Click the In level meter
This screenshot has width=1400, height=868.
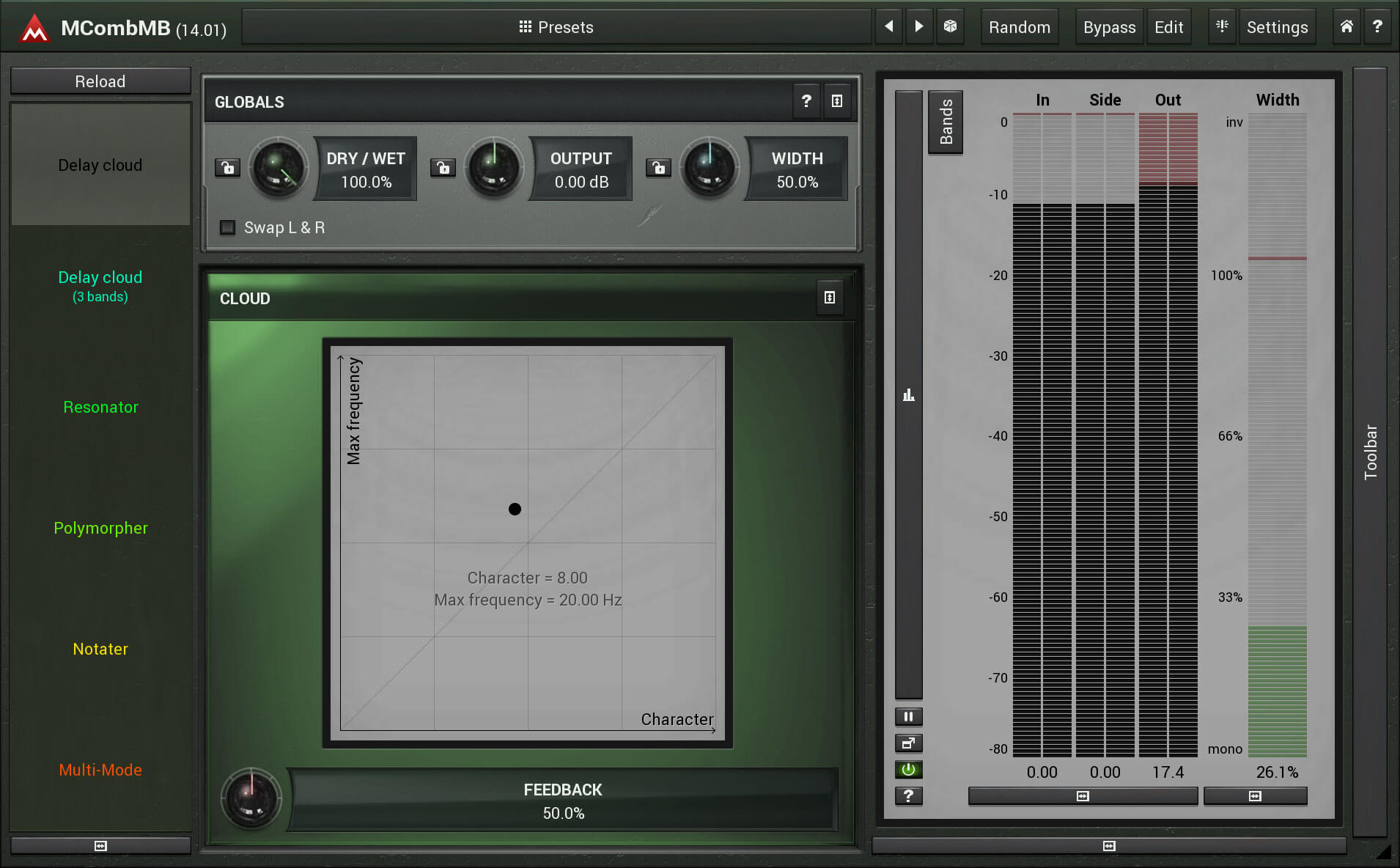[1042, 435]
